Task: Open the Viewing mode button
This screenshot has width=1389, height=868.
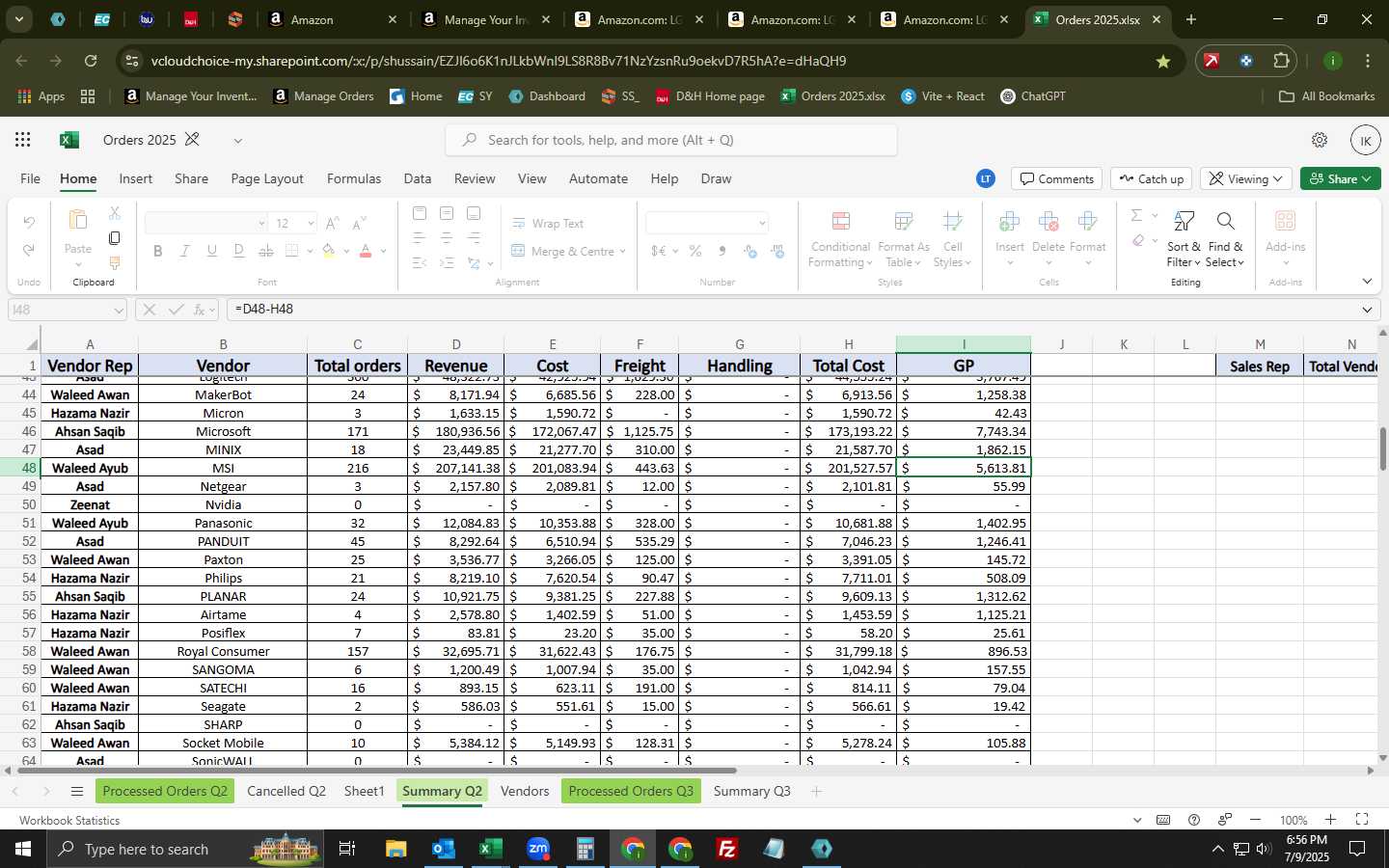Action: point(1246,178)
